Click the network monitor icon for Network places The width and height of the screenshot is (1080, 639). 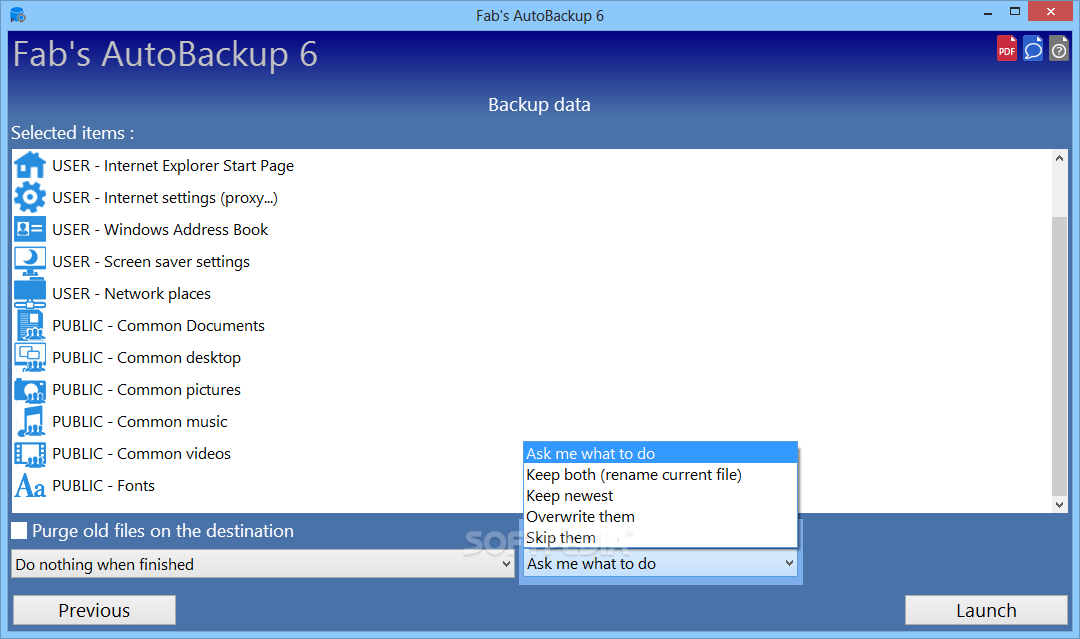click(x=30, y=293)
